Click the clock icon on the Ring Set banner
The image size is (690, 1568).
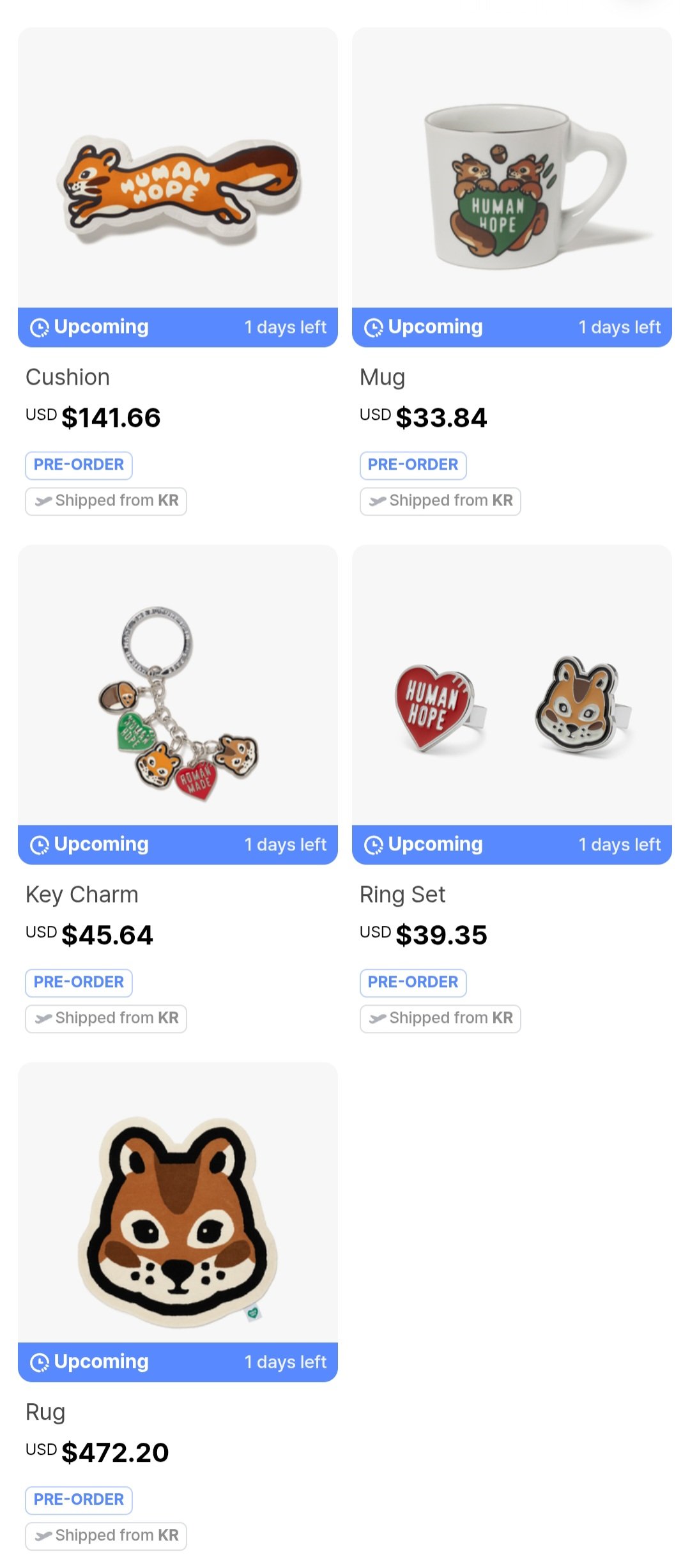(375, 844)
